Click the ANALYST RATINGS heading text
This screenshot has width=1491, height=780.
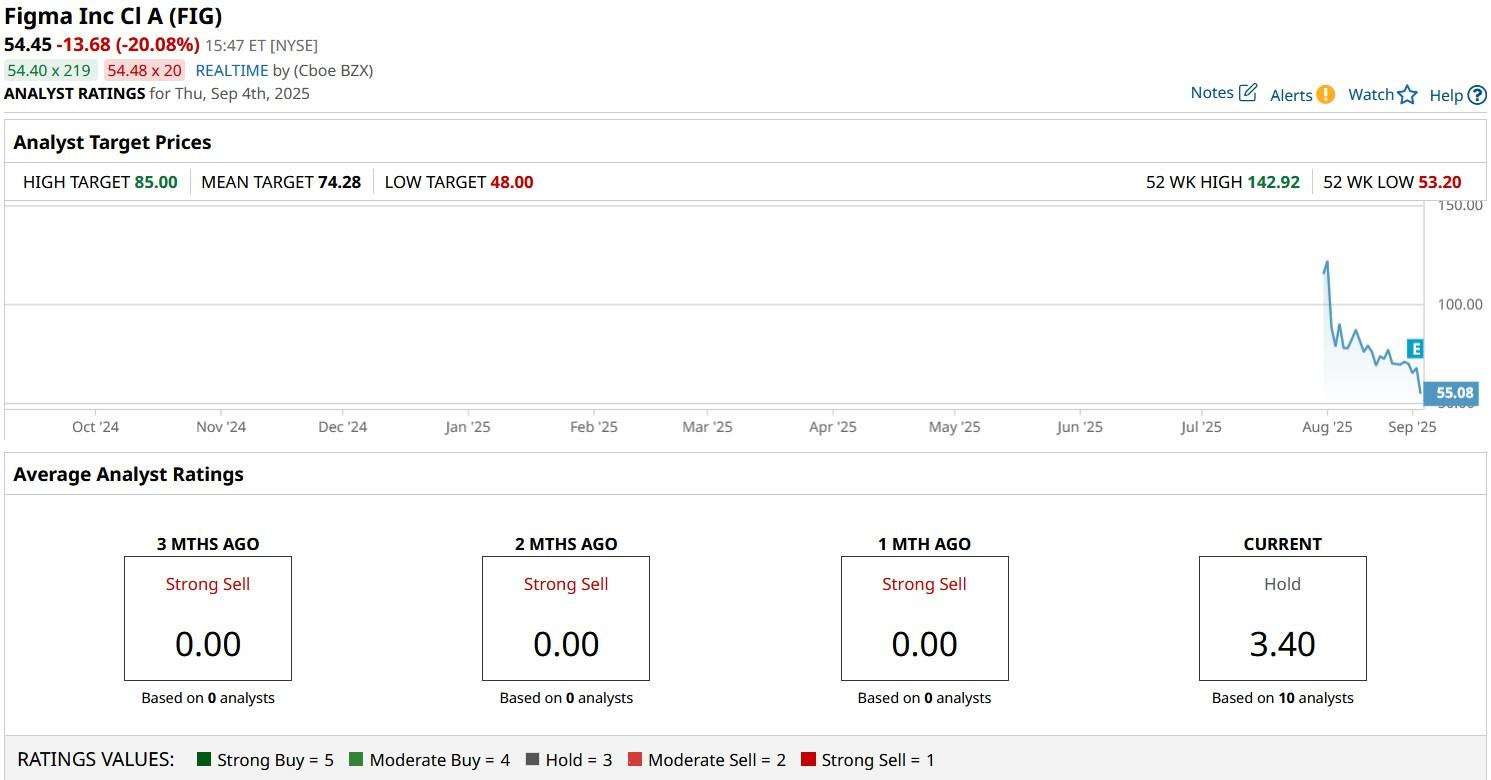75,93
